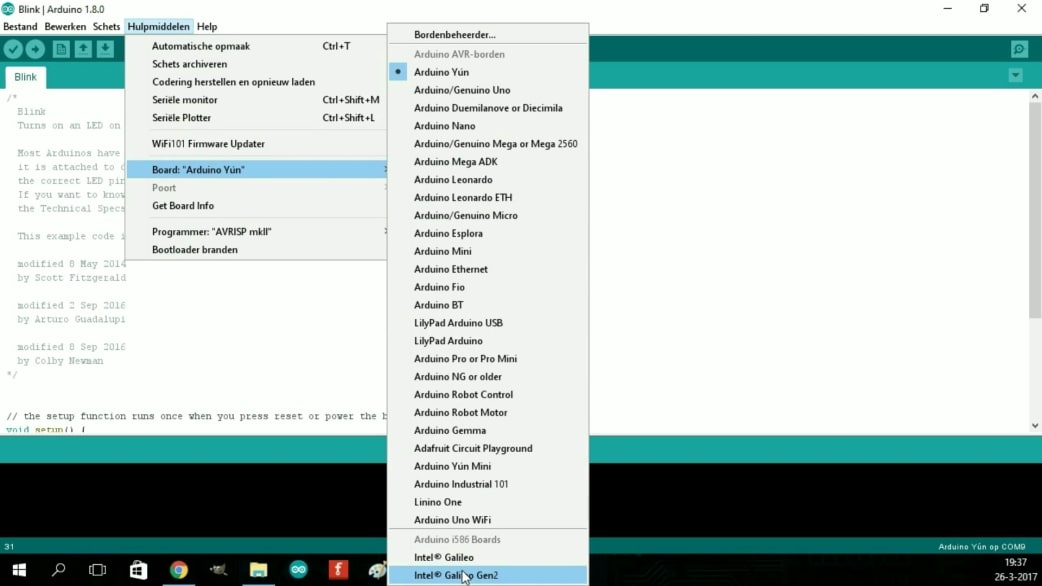
Task: Open the Windows Start menu
Action: tap(19, 570)
